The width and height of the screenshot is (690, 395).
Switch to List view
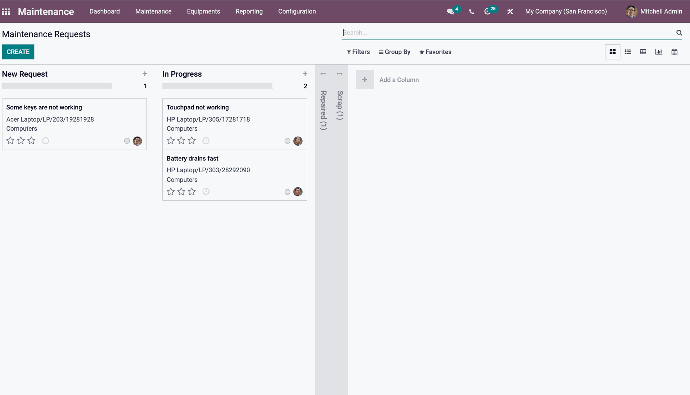(x=628, y=52)
